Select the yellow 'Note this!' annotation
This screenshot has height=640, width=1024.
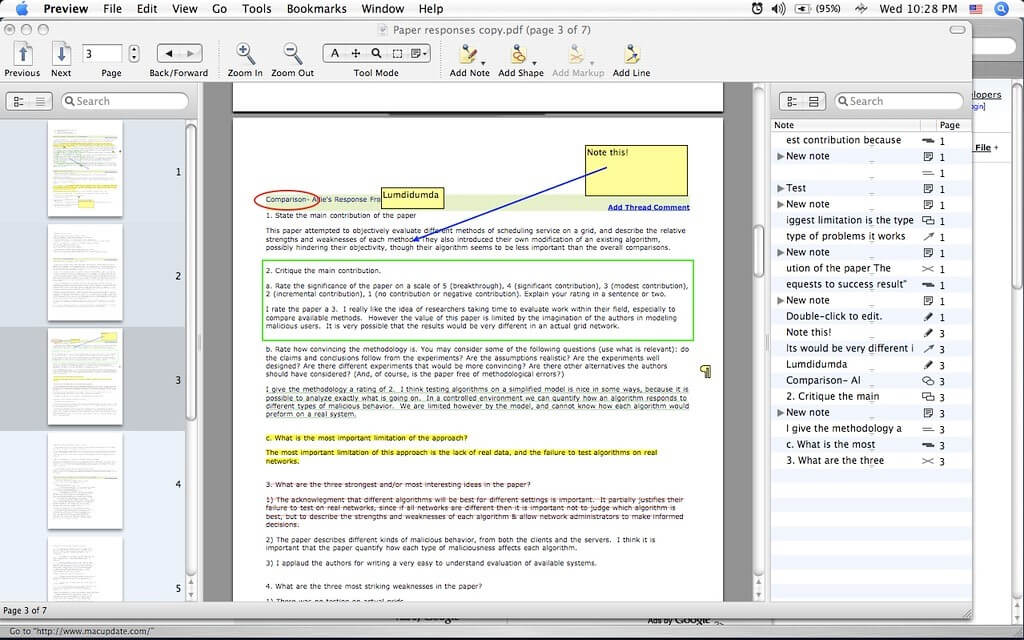[x=636, y=170]
